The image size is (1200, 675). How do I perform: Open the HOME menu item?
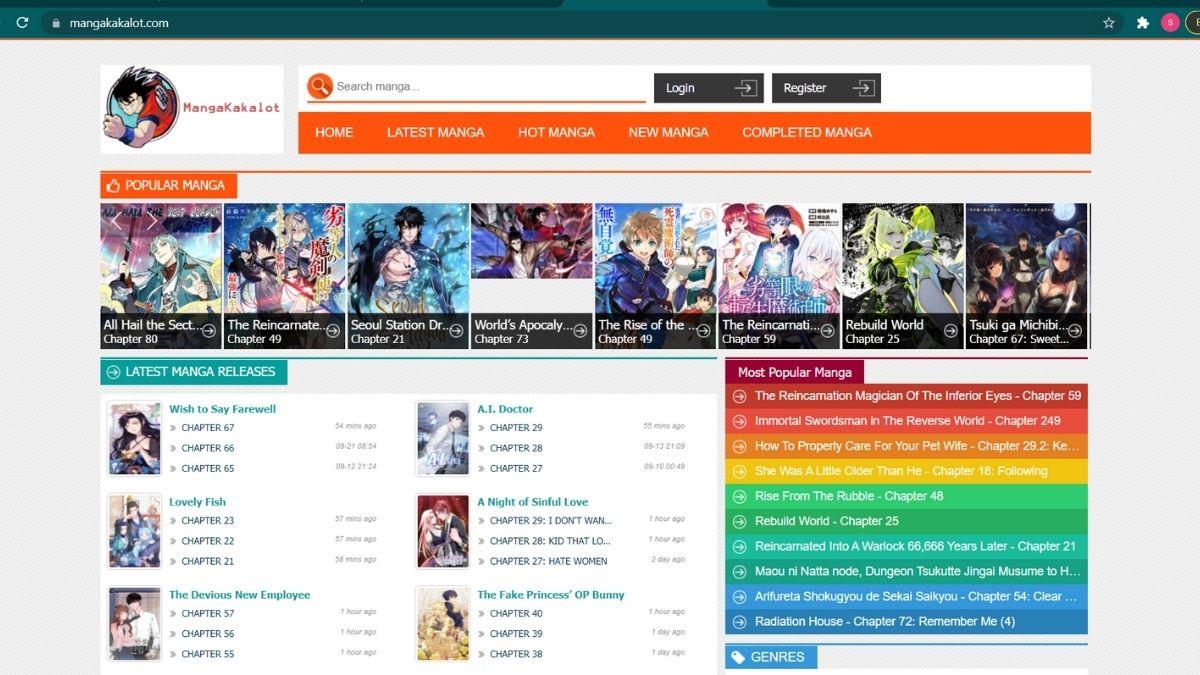pos(334,132)
